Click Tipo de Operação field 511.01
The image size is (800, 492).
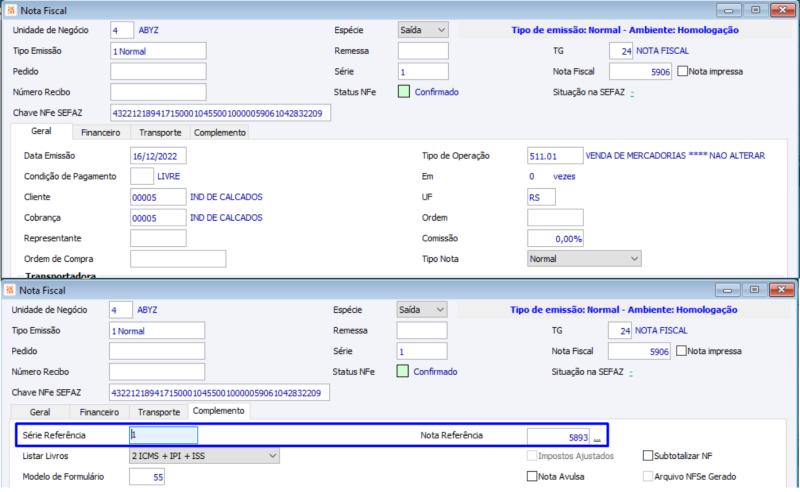(555, 156)
